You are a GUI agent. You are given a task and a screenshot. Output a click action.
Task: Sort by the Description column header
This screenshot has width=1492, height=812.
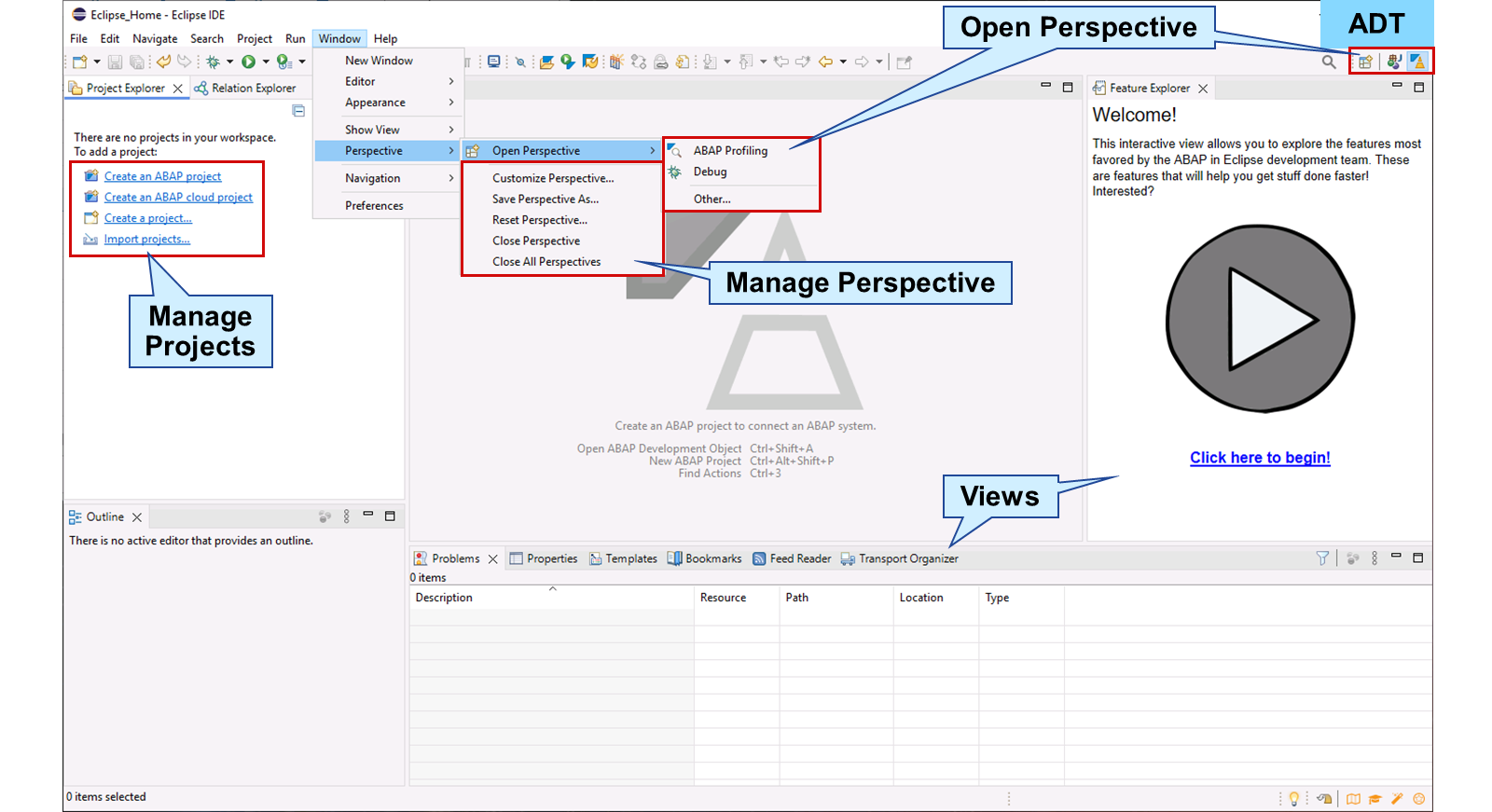tap(552, 598)
